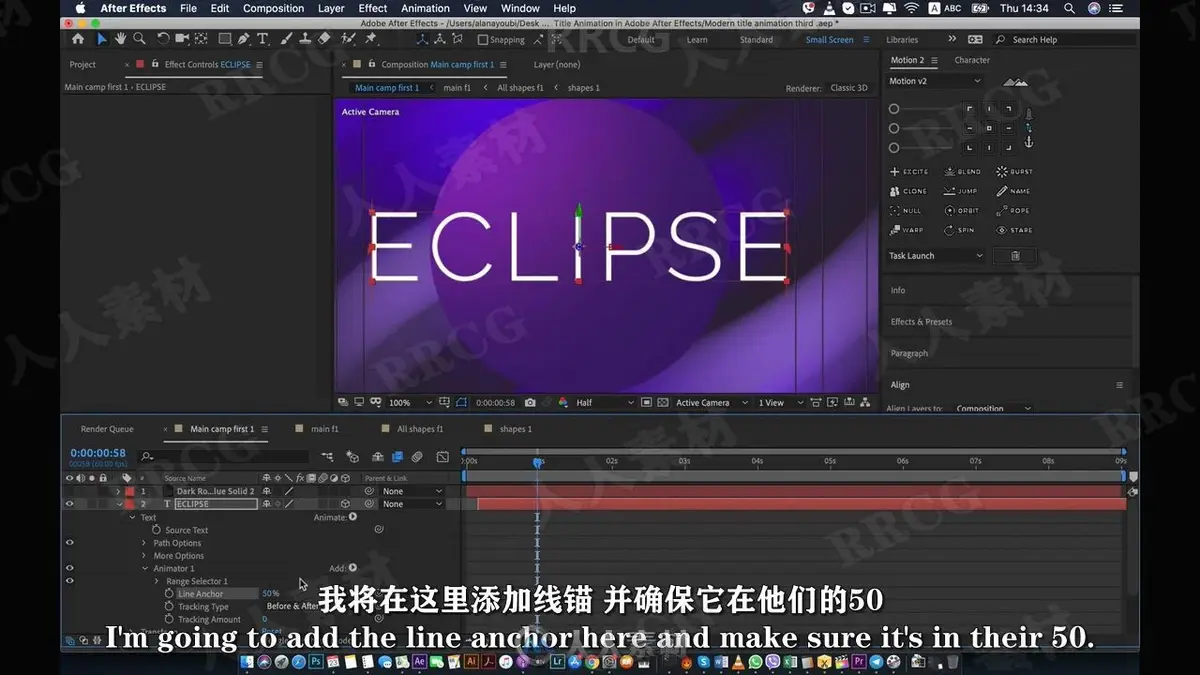Click the Search Help input field
This screenshot has height=675, width=1200.
pos(1063,40)
